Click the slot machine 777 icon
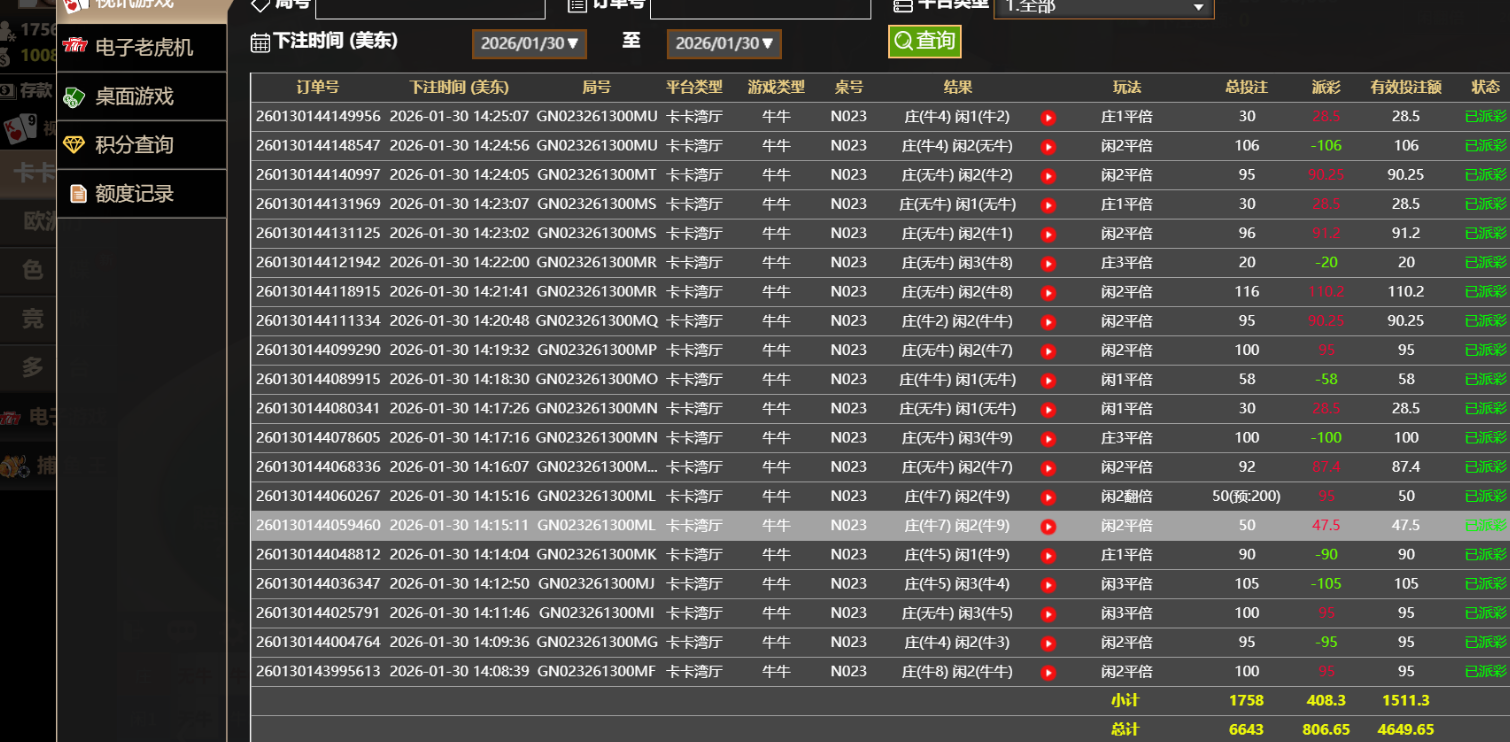Viewport: 1510px width, 742px height. 75,47
